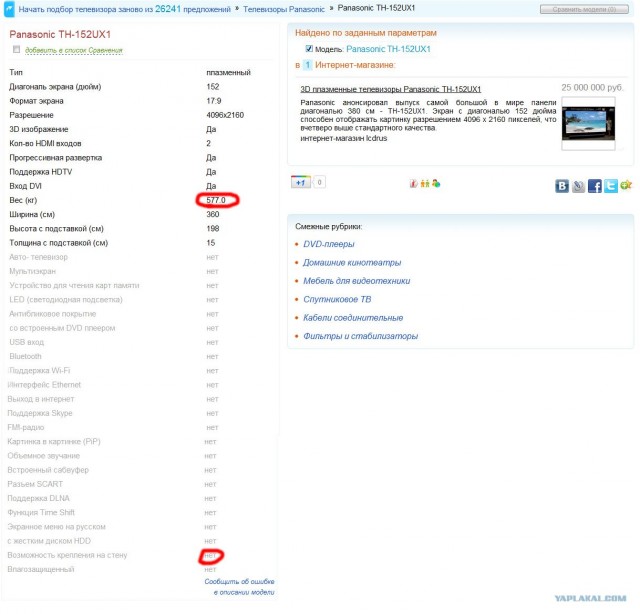The height and width of the screenshot is (614, 640).
Task: Open '3D плазменные телевизоры Panasonic TH-152UX1' offer
Action: (x=391, y=89)
